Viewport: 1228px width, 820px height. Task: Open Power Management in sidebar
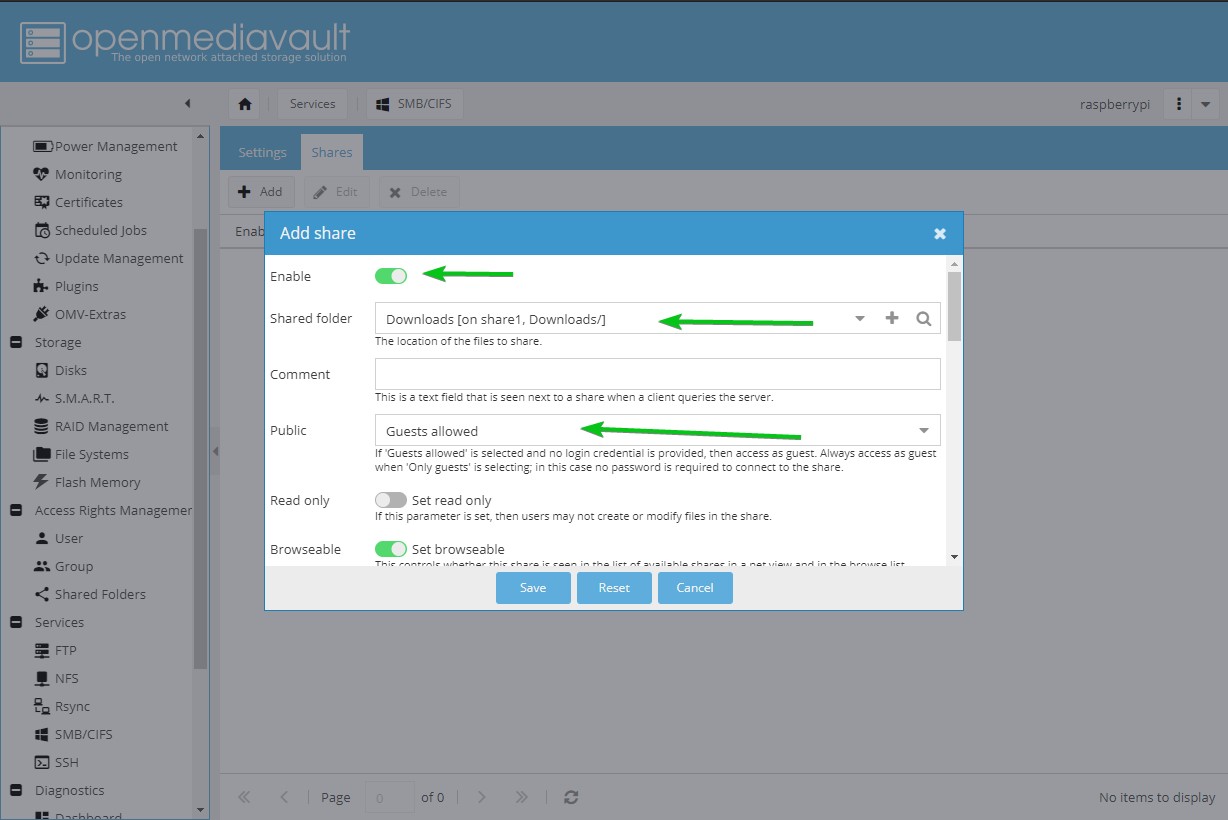pyautogui.click(x=105, y=146)
